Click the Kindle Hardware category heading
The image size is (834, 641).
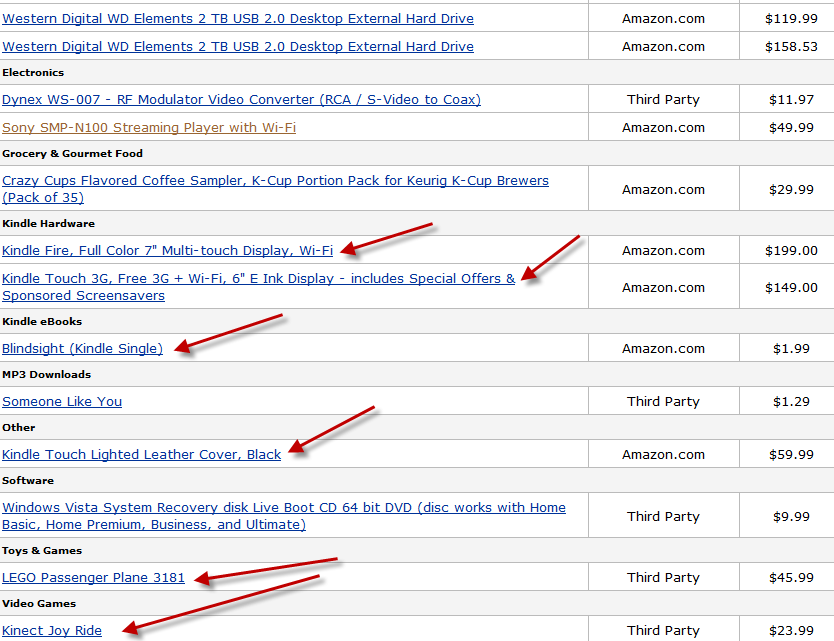(x=42, y=224)
